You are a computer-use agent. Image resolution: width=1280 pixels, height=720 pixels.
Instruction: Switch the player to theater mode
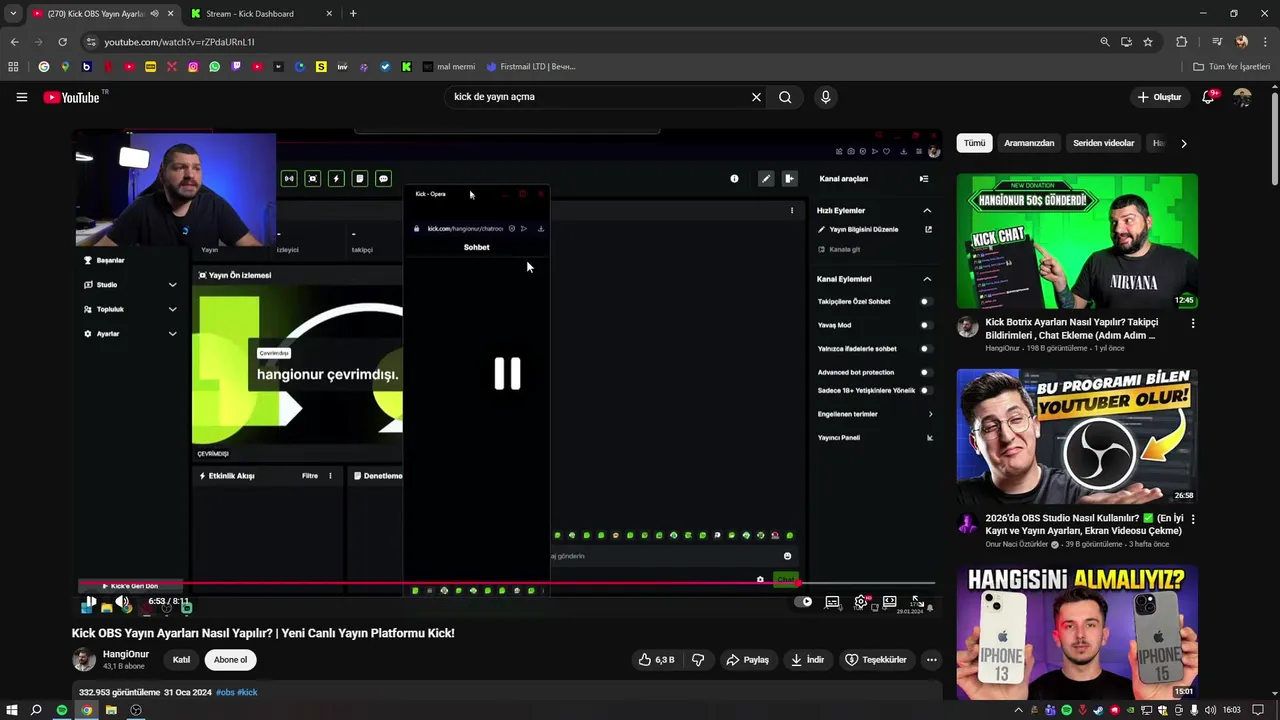pyautogui.click(x=889, y=602)
